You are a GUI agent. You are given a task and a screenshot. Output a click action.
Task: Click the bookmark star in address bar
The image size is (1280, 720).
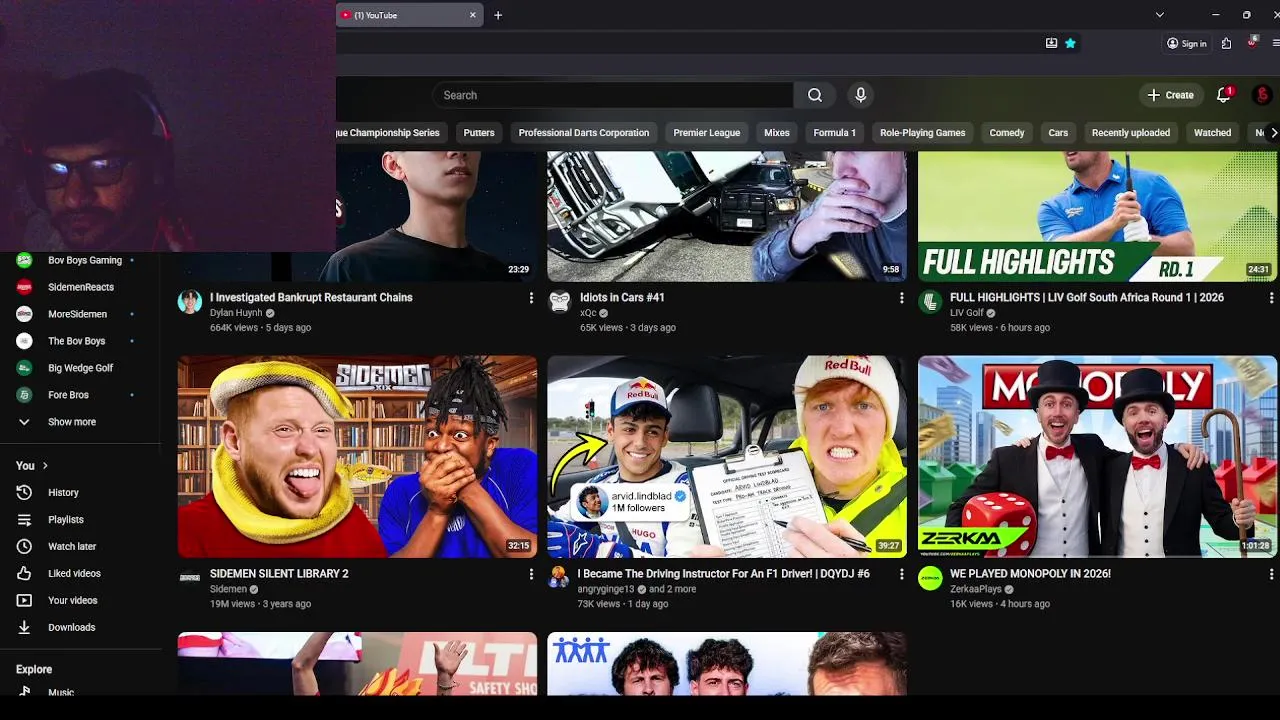1070,43
